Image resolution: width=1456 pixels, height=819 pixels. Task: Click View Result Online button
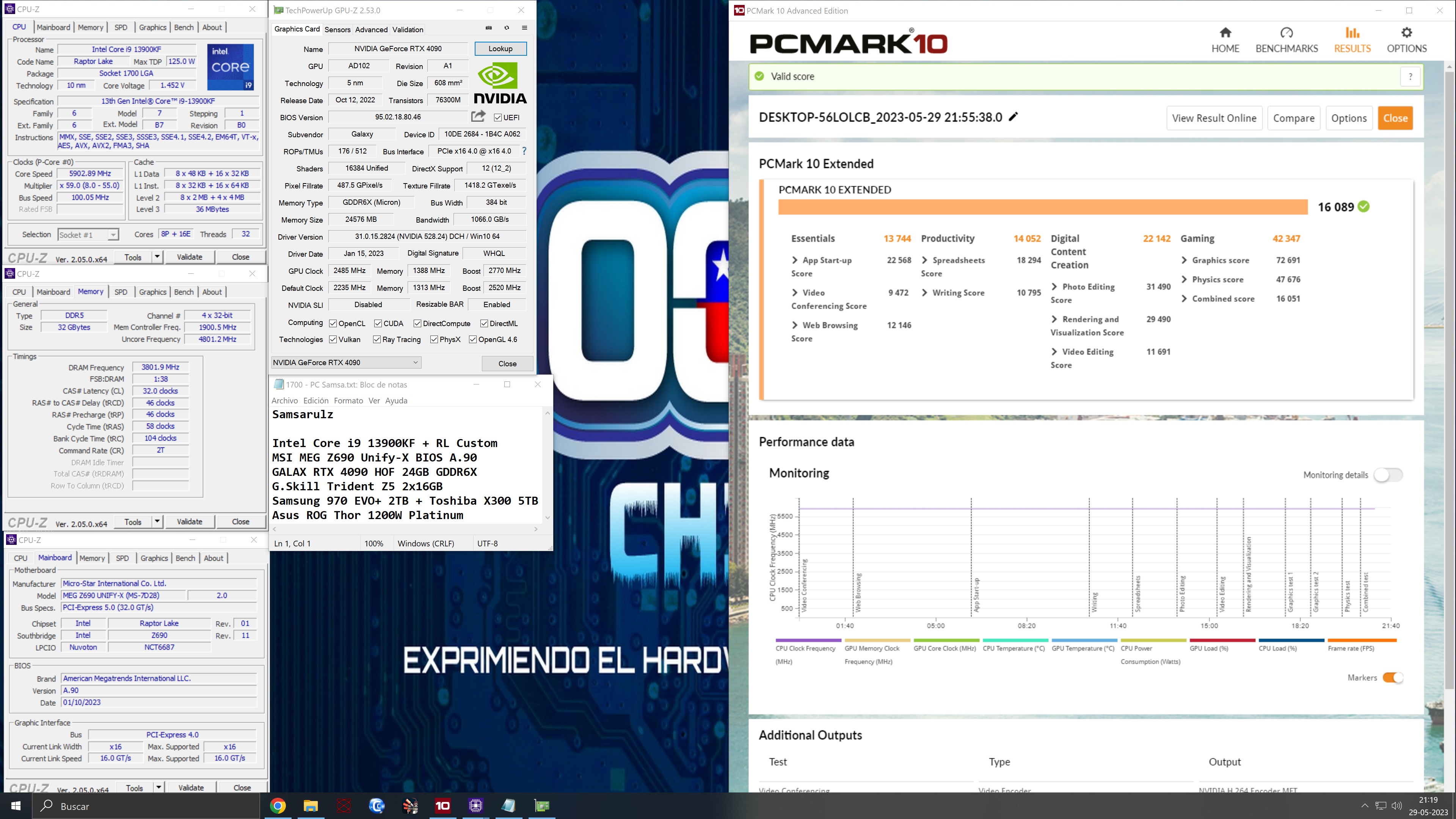click(x=1213, y=118)
